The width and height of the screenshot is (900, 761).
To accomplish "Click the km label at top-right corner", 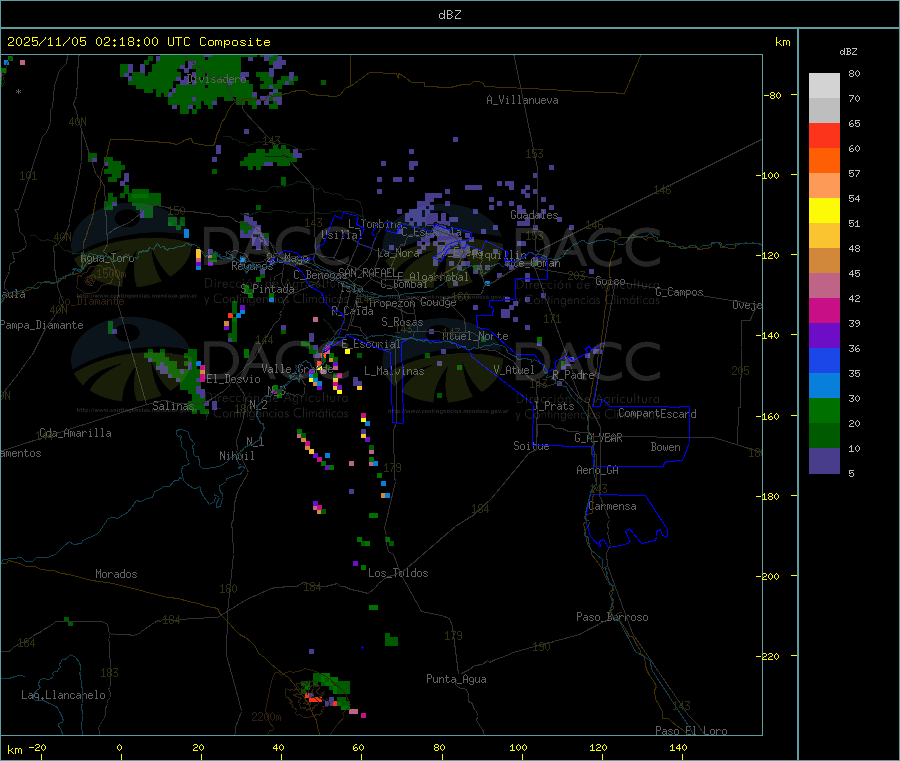I will 782,42.
